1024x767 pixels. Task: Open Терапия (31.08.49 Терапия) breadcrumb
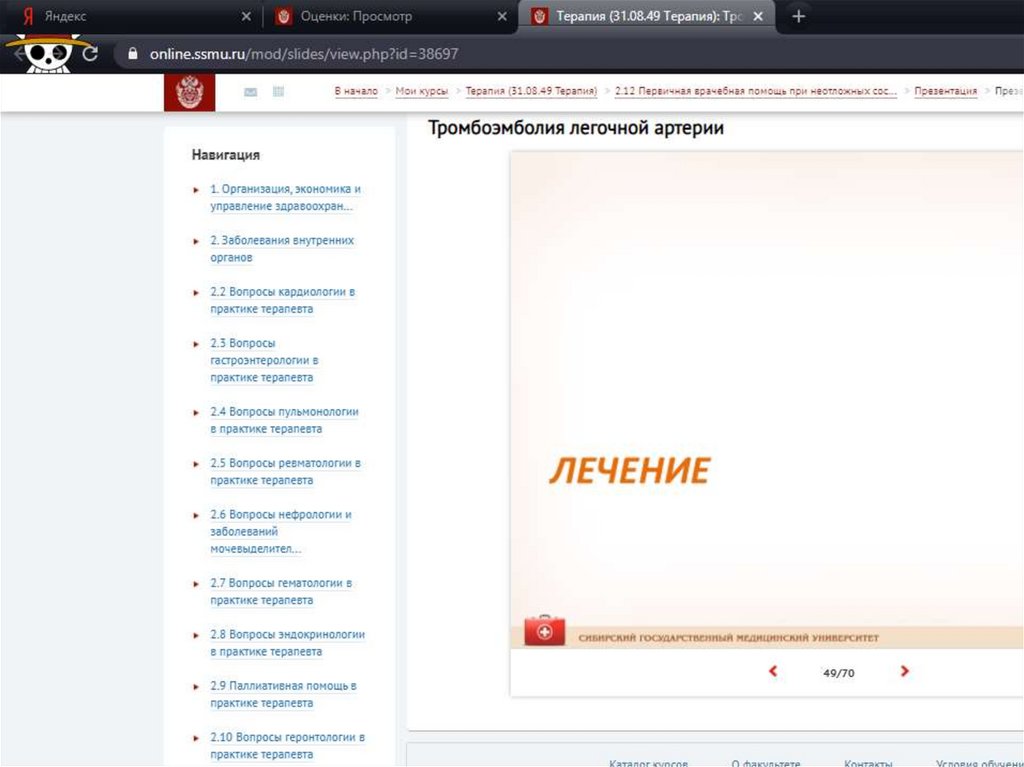pyautogui.click(x=531, y=91)
